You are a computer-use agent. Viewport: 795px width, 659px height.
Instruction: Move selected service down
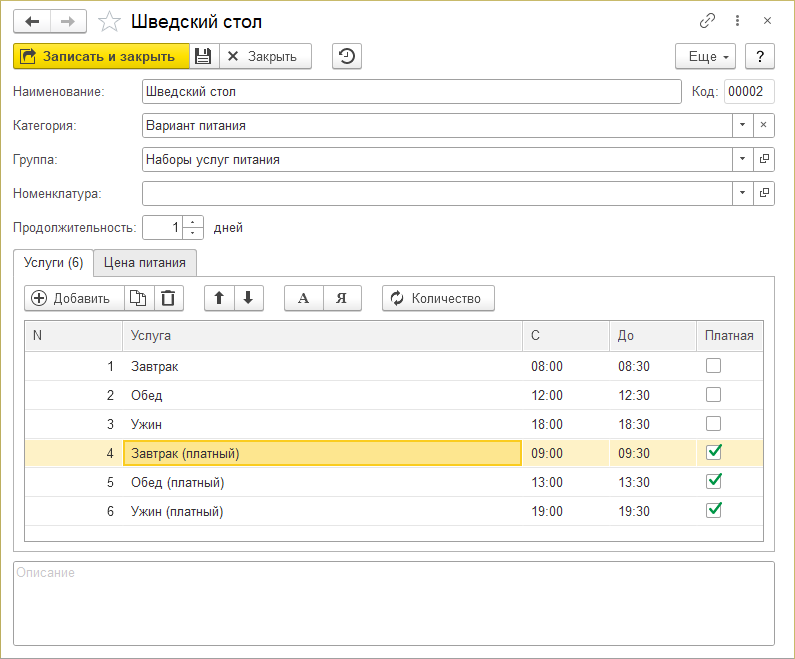[248, 298]
